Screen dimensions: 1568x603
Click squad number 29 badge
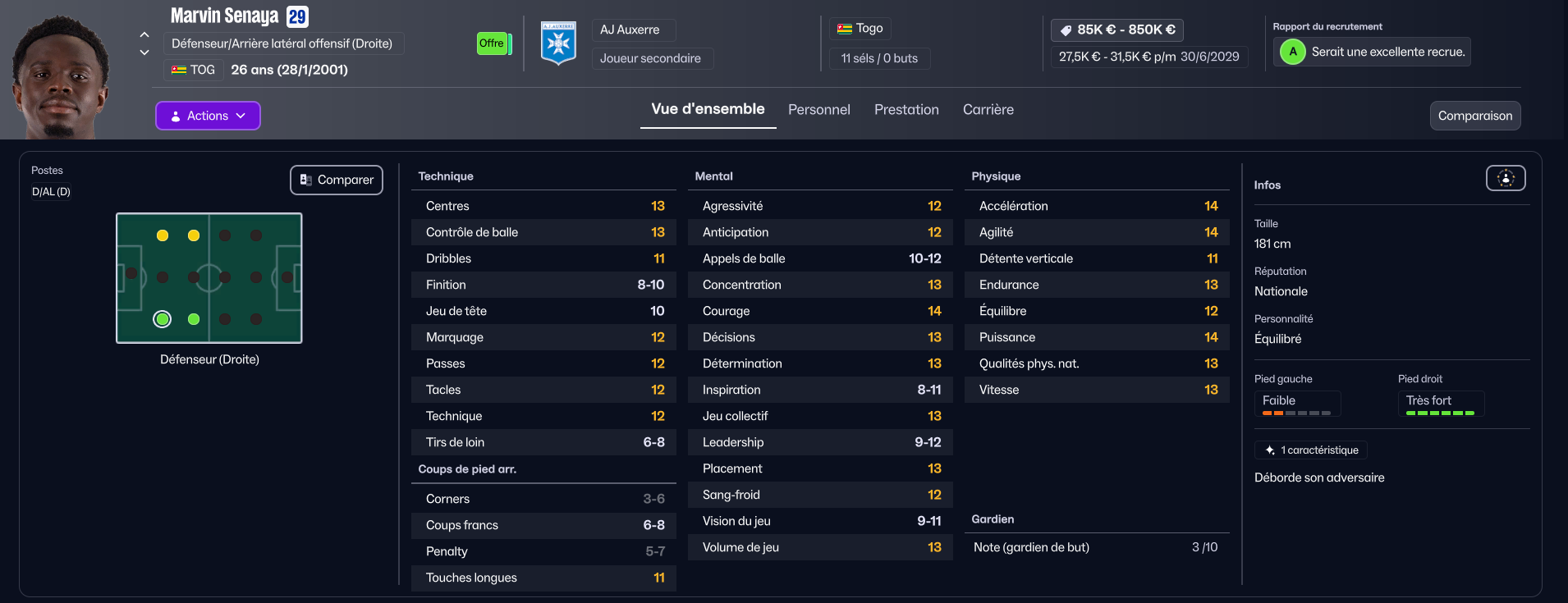click(x=297, y=16)
